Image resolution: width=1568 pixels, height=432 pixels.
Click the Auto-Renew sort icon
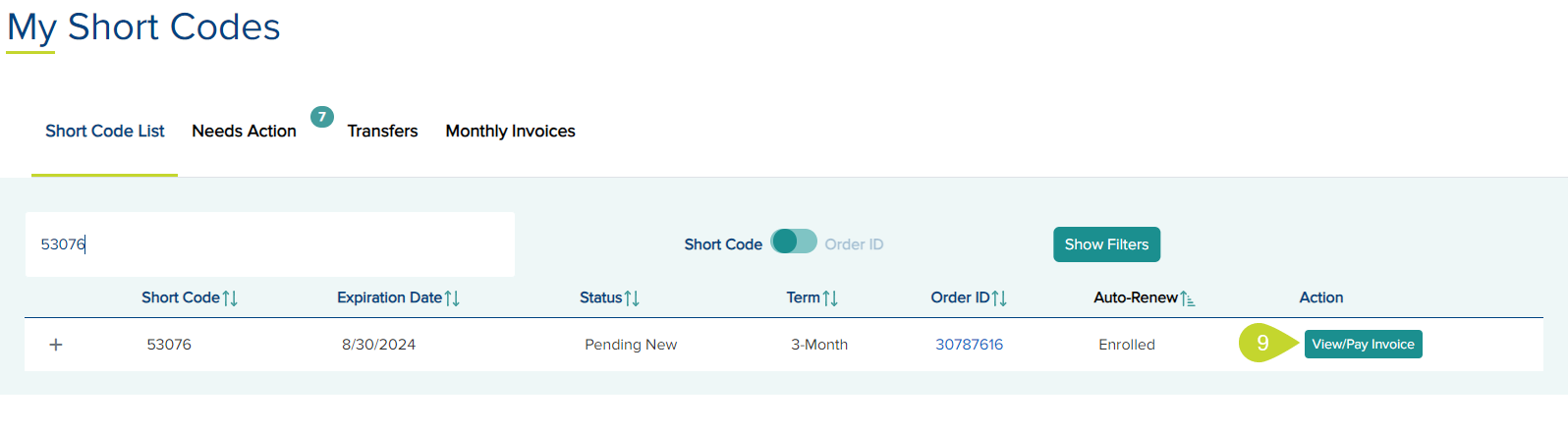pyautogui.click(x=1188, y=298)
